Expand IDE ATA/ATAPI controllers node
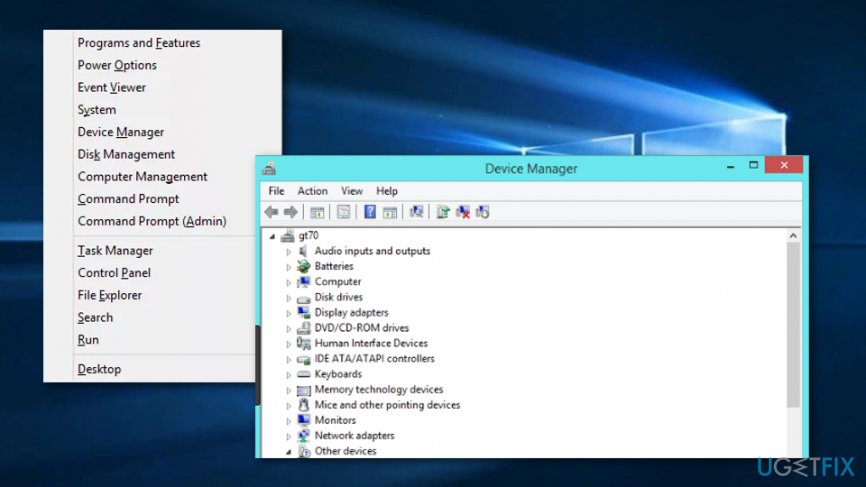 click(x=288, y=359)
